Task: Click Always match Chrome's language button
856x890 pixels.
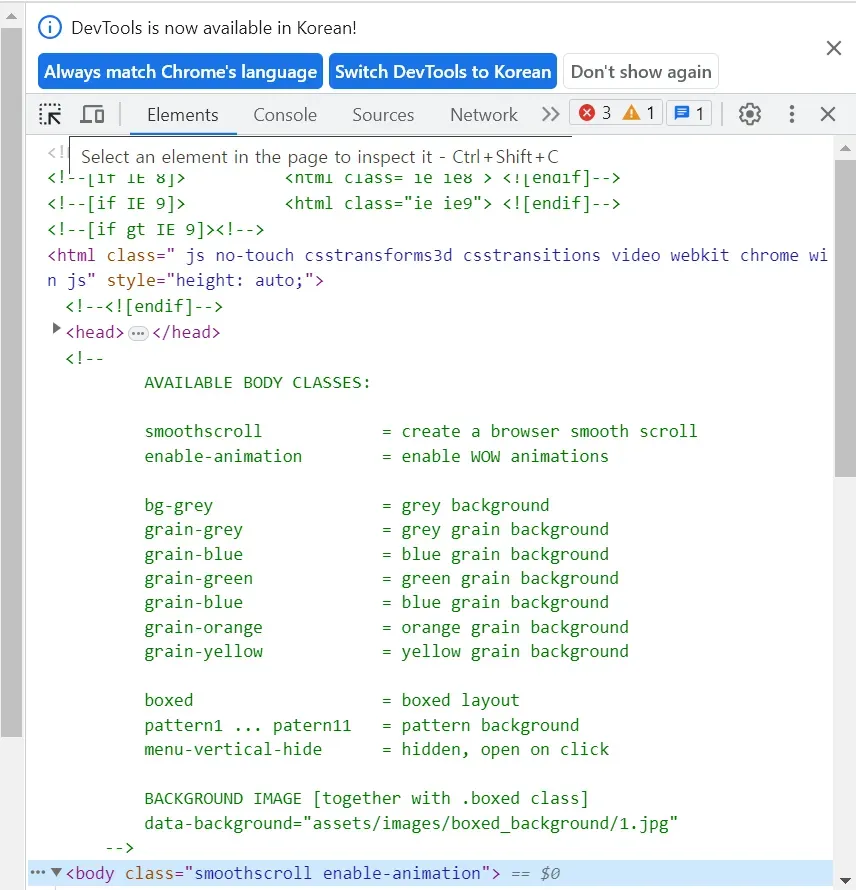Action: (x=181, y=72)
